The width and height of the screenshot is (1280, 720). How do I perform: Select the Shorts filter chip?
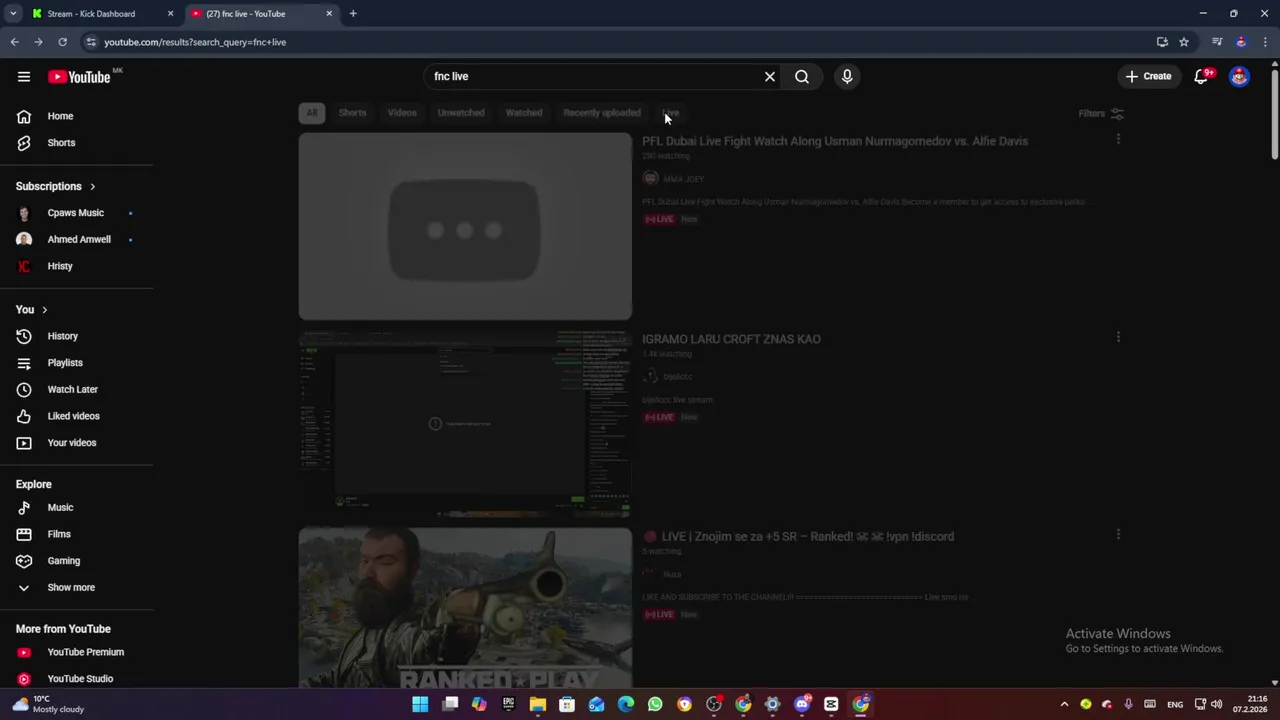tap(352, 113)
